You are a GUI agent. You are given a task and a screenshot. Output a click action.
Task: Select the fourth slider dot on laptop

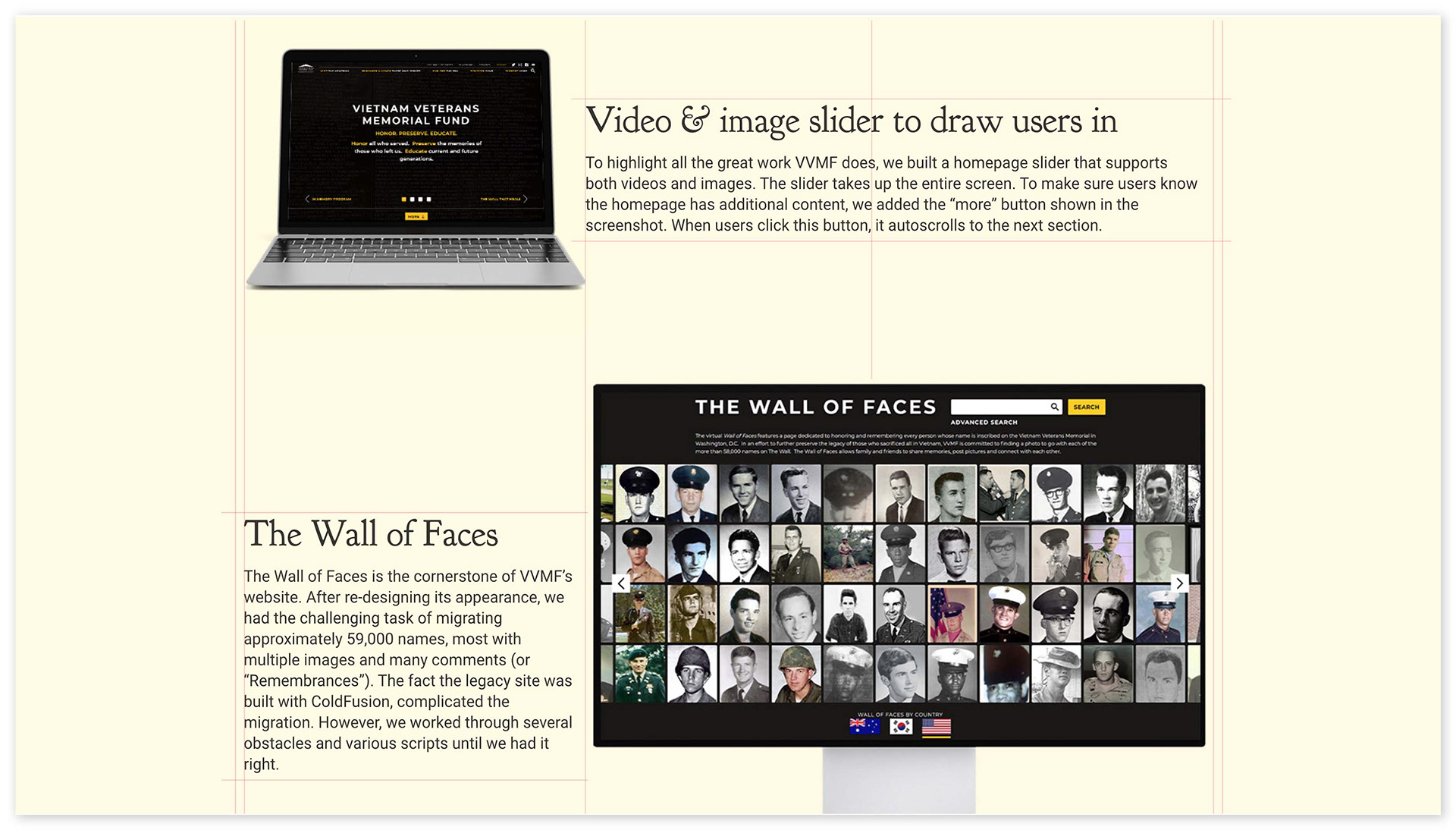click(428, 200)
